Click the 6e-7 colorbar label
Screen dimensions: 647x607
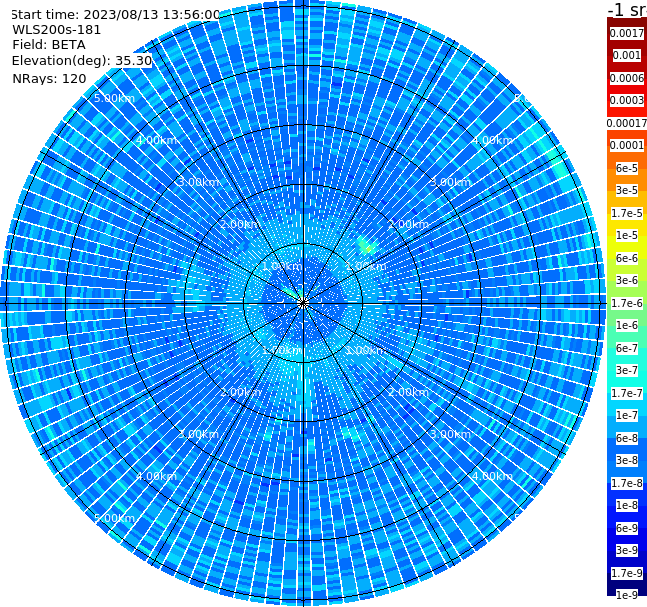627,348
